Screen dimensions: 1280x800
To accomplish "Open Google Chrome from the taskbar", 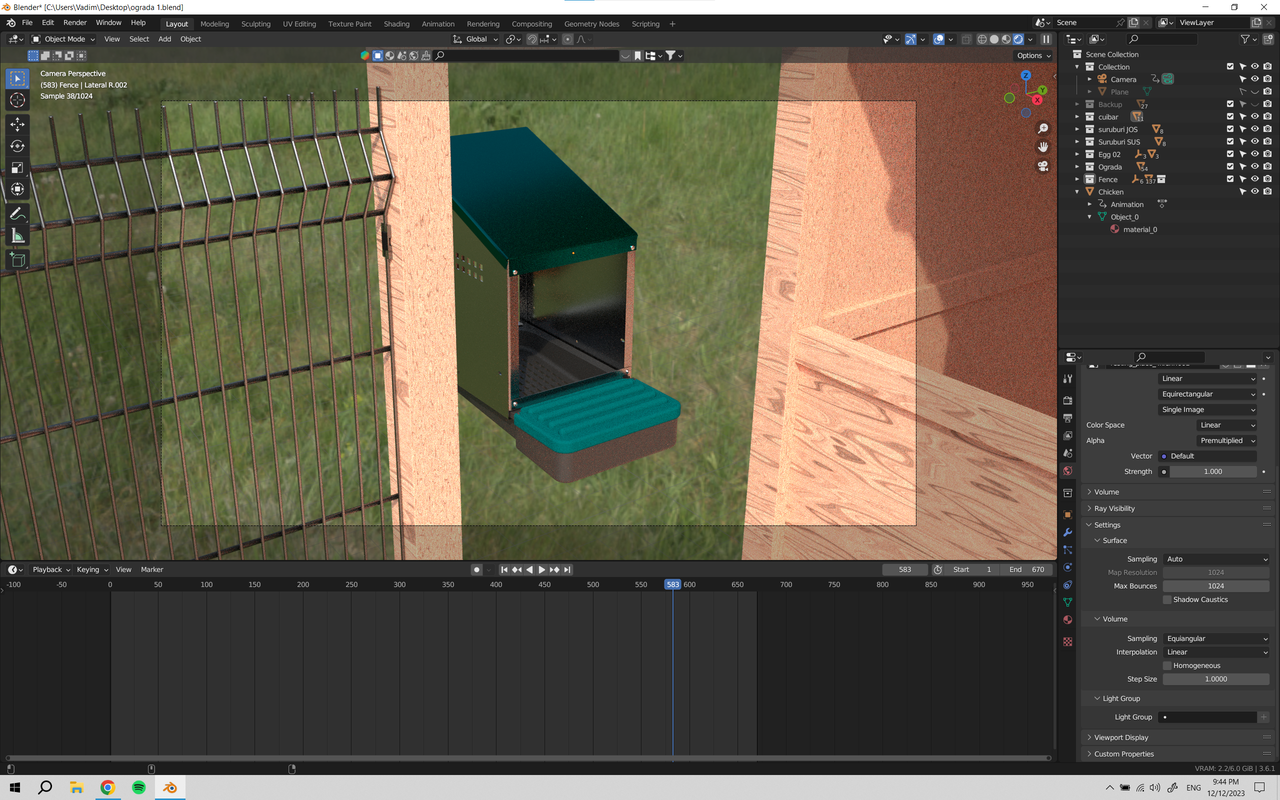I will [x=107, y=788].
